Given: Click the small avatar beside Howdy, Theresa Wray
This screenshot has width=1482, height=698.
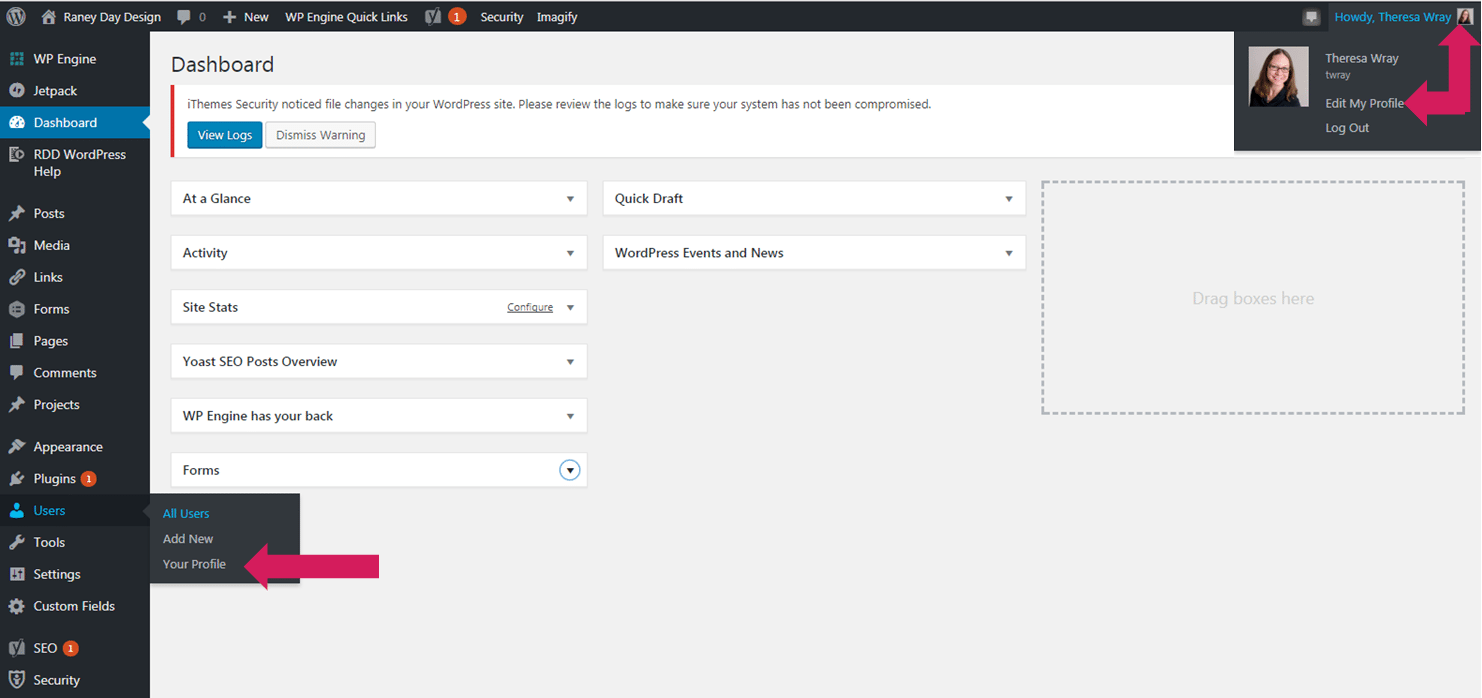Looking at the screenshot, I should pos(1465,17).
